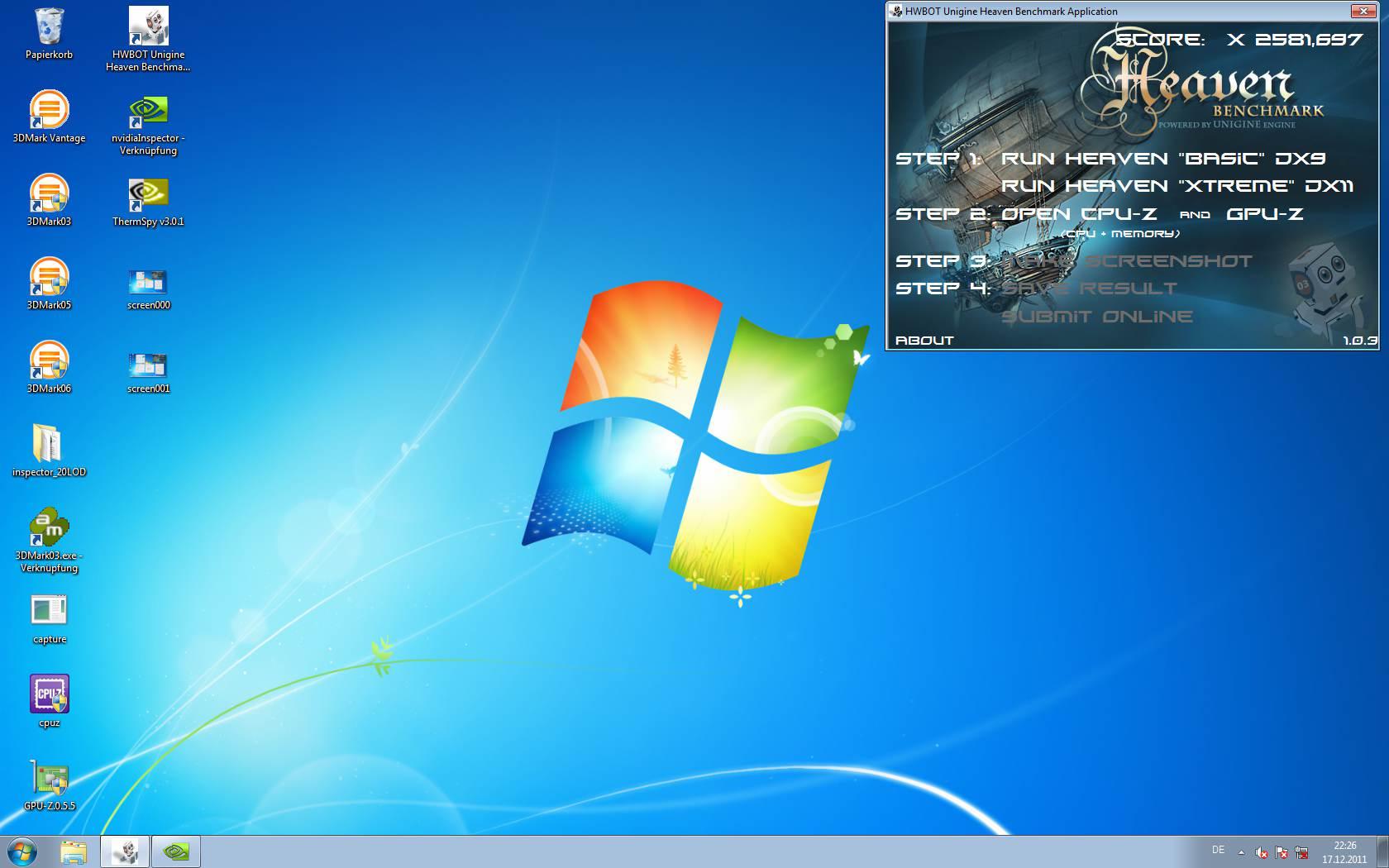Image resolution: width=1389 pixels, height=868 pixels.
Task: Open the capture file on the desktop
Action: click(x=49, y=620)
